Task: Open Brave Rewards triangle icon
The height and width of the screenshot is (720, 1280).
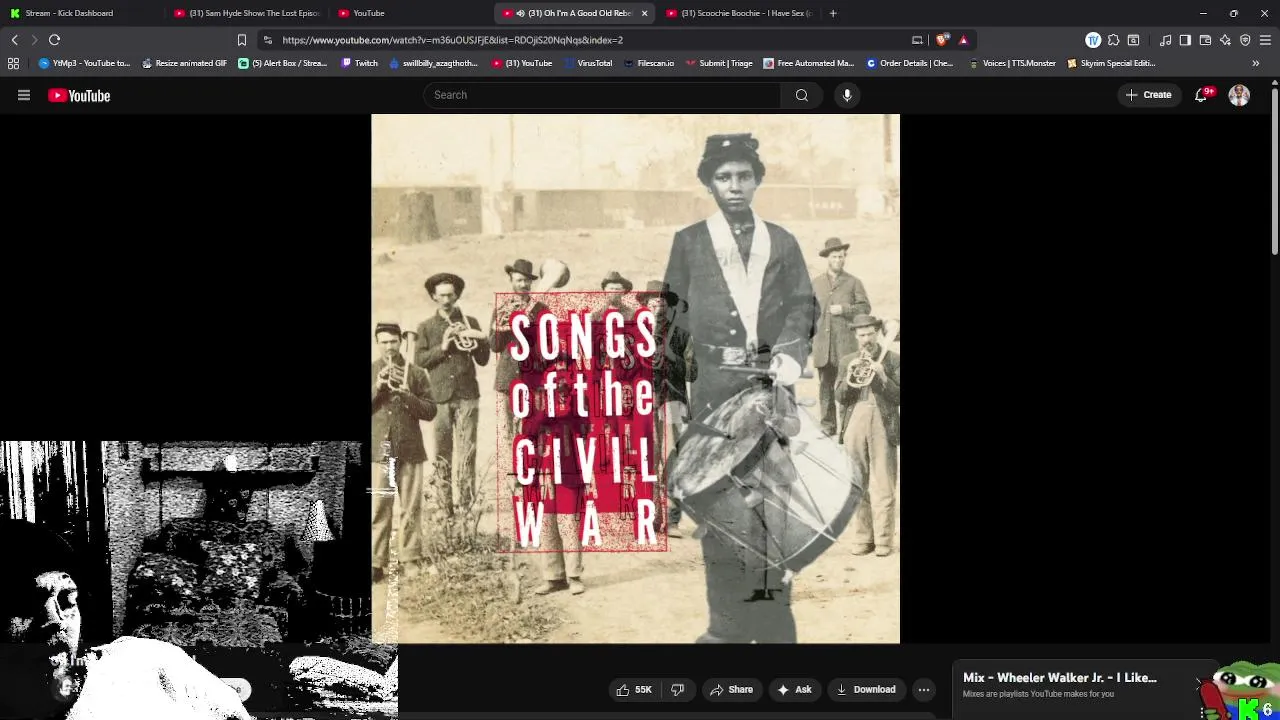Action: pyautogui.click(x=963, y=40)
